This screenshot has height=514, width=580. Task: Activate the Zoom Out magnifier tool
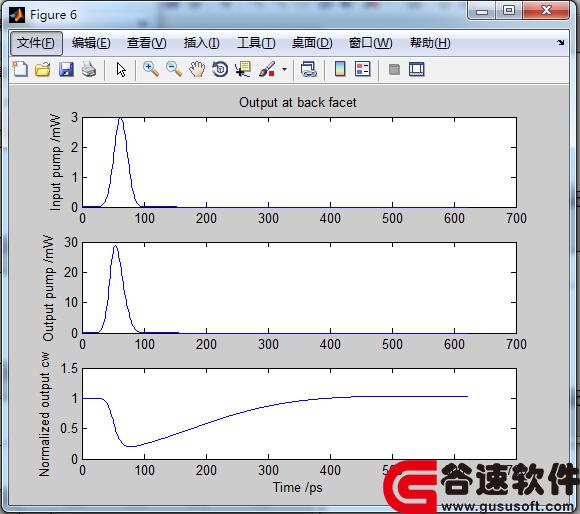tap(174, 69)
